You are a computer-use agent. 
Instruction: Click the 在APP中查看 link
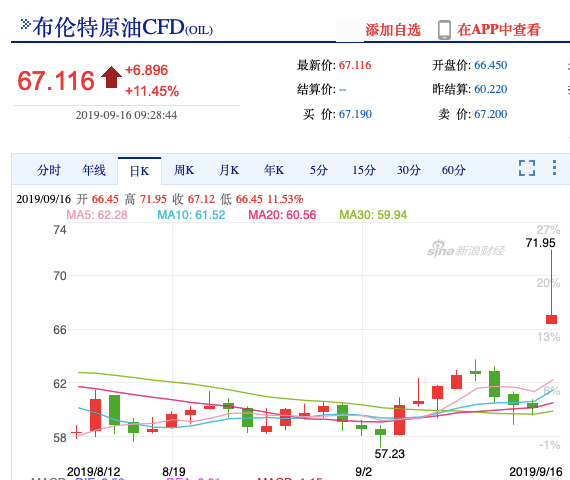click(499, 30)
